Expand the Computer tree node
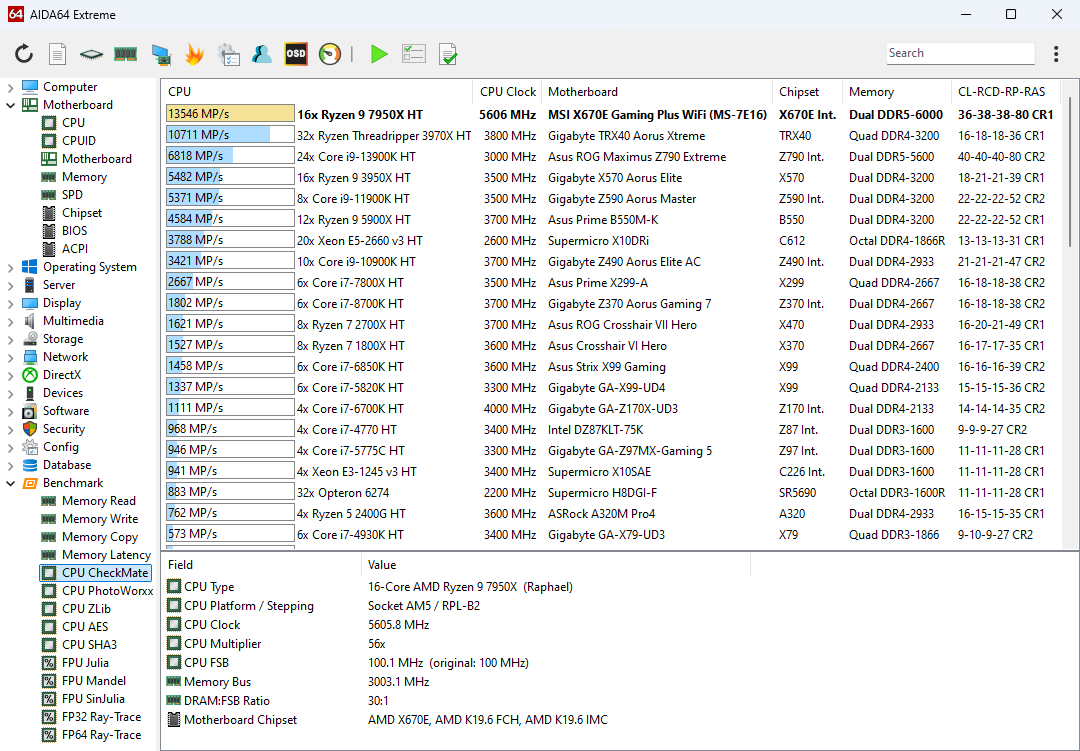Image resolution: width=1080 pixels, height=751 pixels. tap(11, 87)
